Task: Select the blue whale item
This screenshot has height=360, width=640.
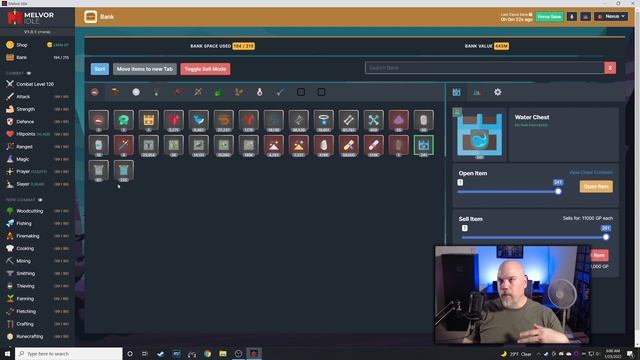Action: [x=199, y=121]
